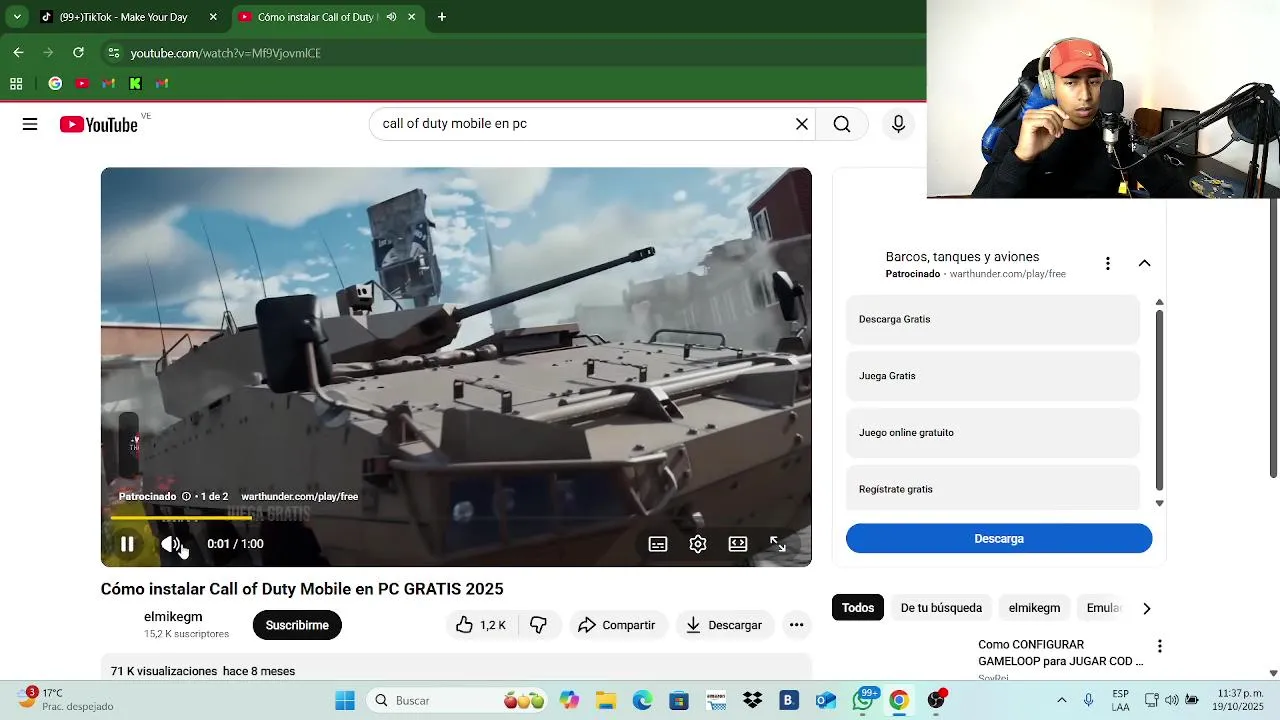Go to YouTube home via logo
1280x720 pixels.
98,124
